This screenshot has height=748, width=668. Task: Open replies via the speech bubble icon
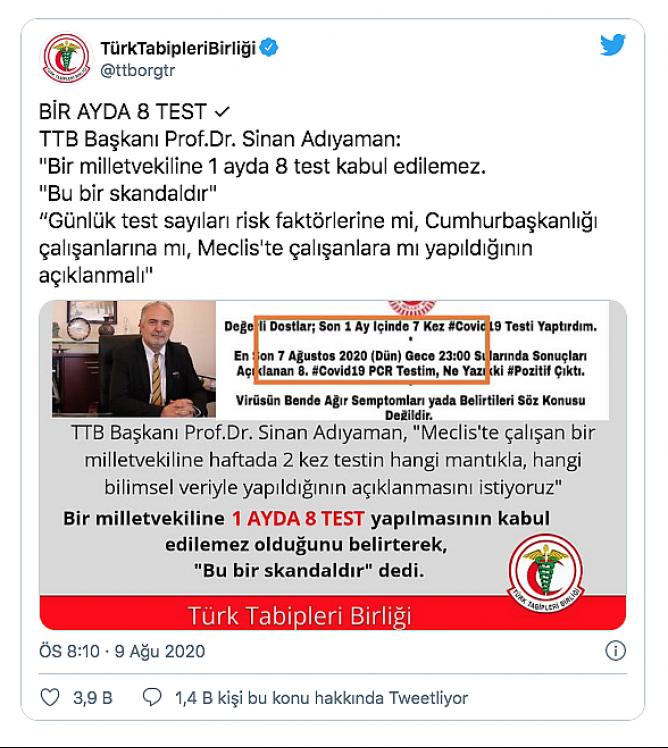point(152,697)
